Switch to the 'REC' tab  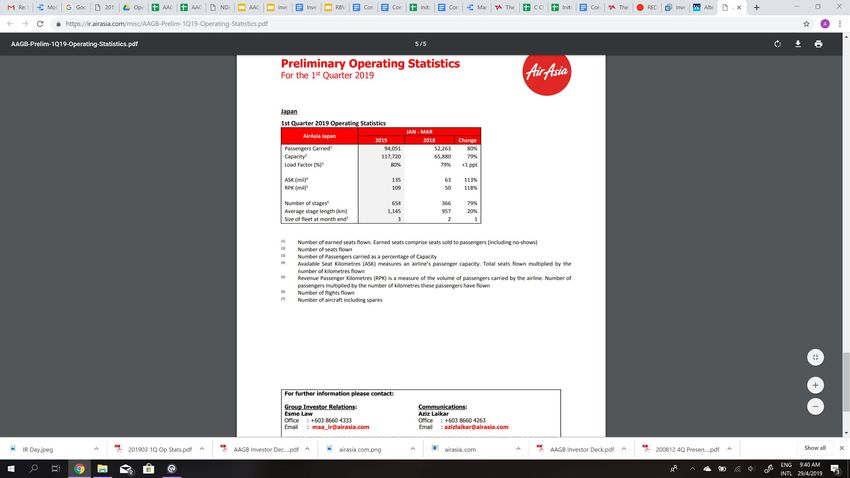646,8
